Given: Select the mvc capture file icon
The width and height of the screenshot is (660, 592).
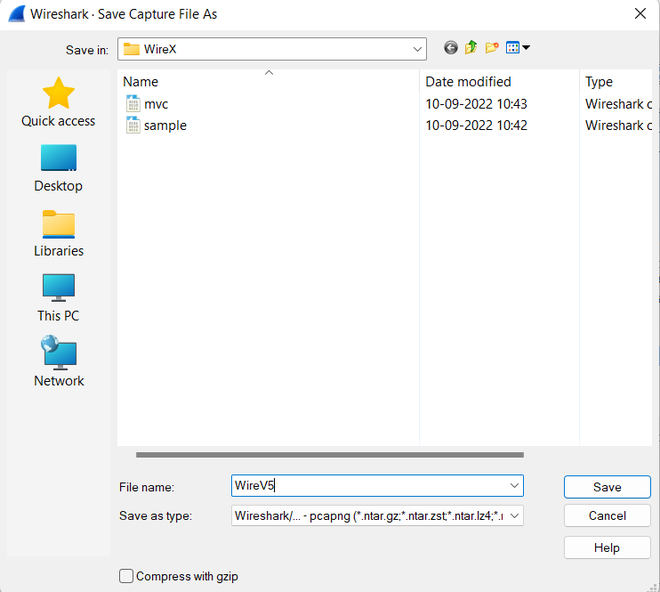Looking at the screenshot, I should pyautogui.click(x=133, y=104).
